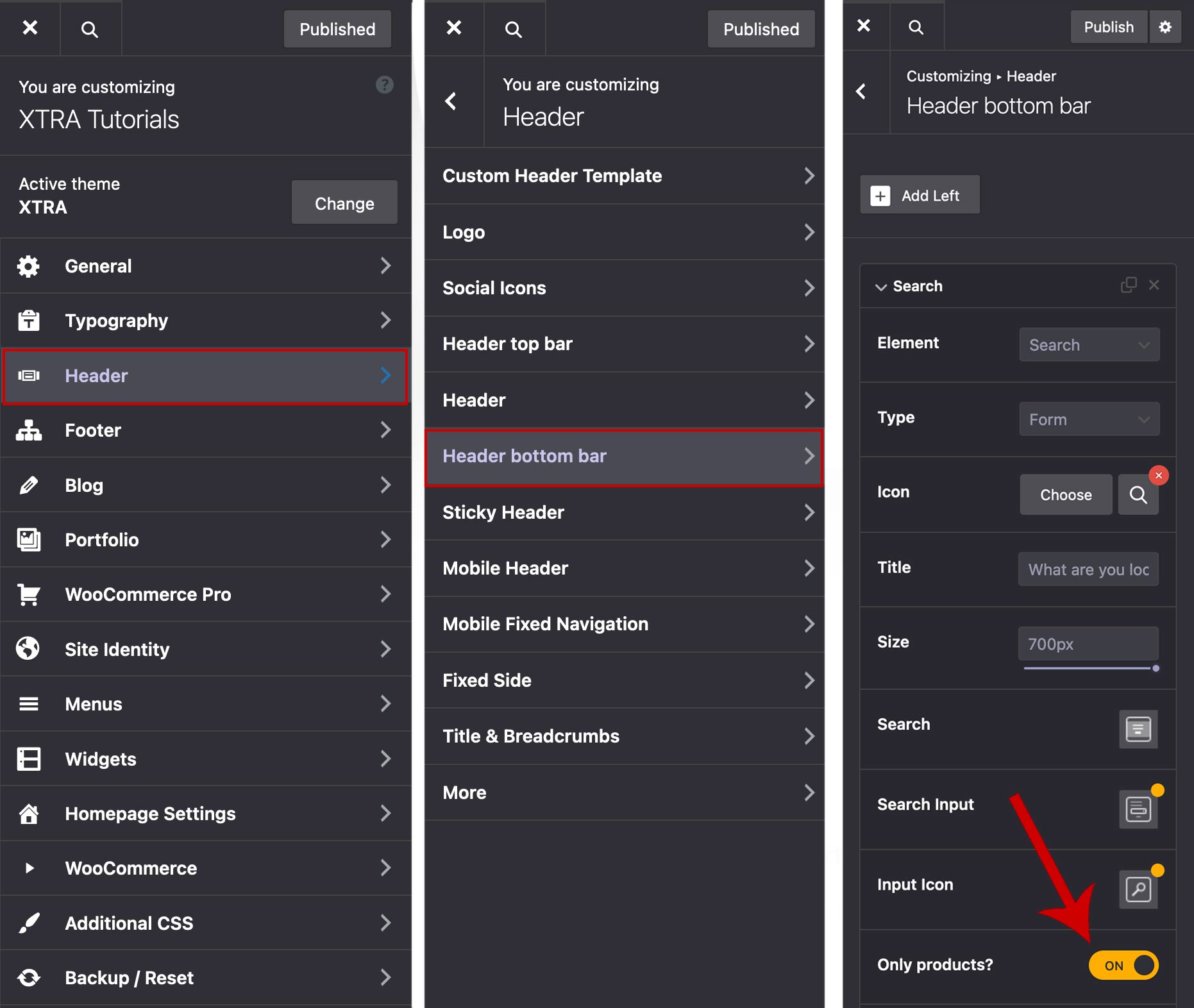The height and width of the screenshot is (1008, 1194).
Task: Click the gear icon next to Publish
Action: (1165, 27)
